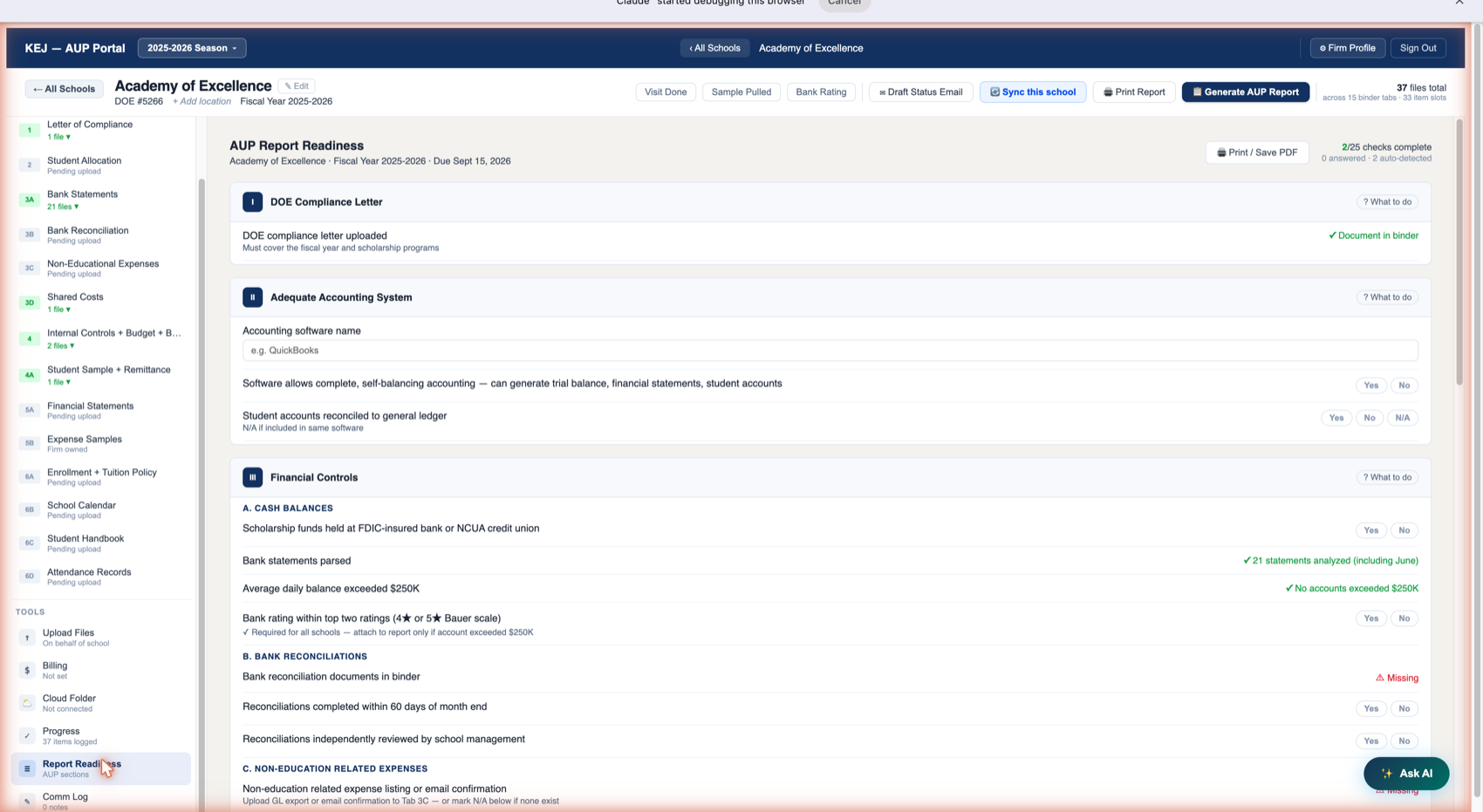
Task: Click the 4A badge beside Student Sample + Remittance
Action: click(29, 375)
